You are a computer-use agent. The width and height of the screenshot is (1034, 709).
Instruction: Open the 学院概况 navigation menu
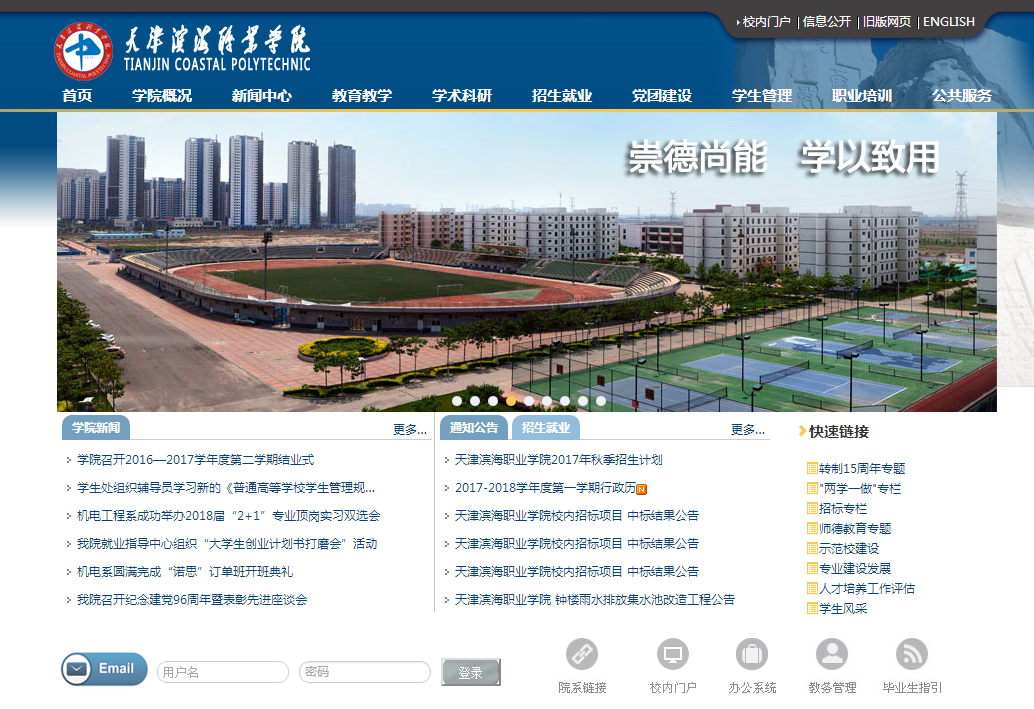pyautogui.click(x=162, y=96)
